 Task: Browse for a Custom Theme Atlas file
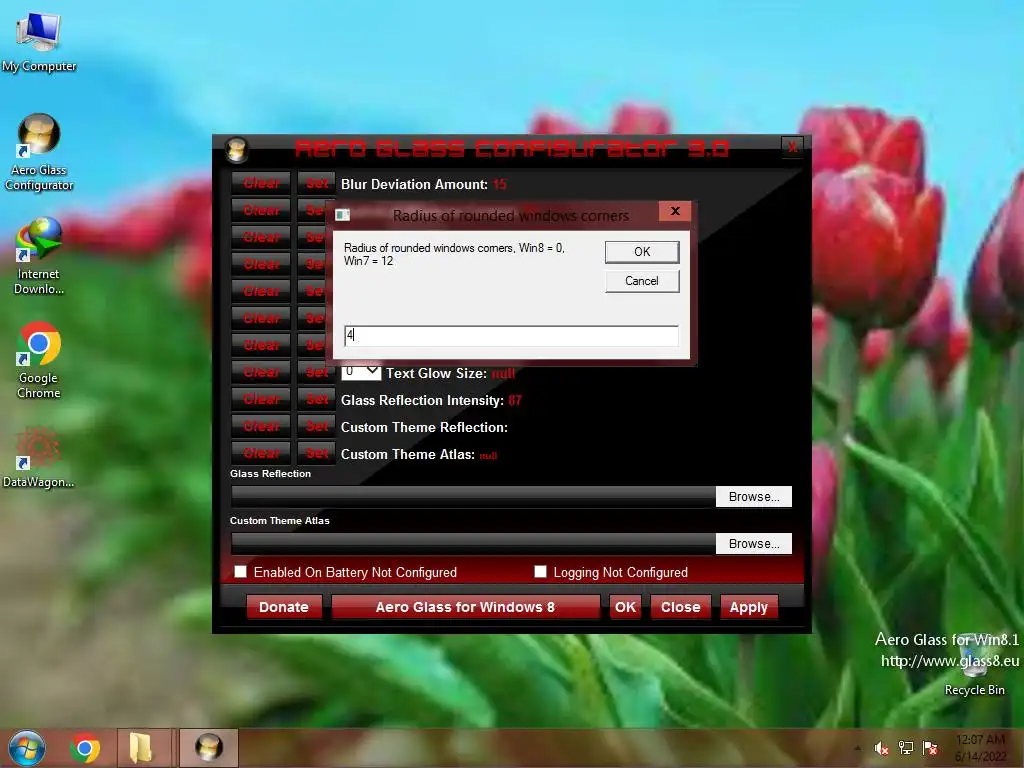(x=754, y=543)
